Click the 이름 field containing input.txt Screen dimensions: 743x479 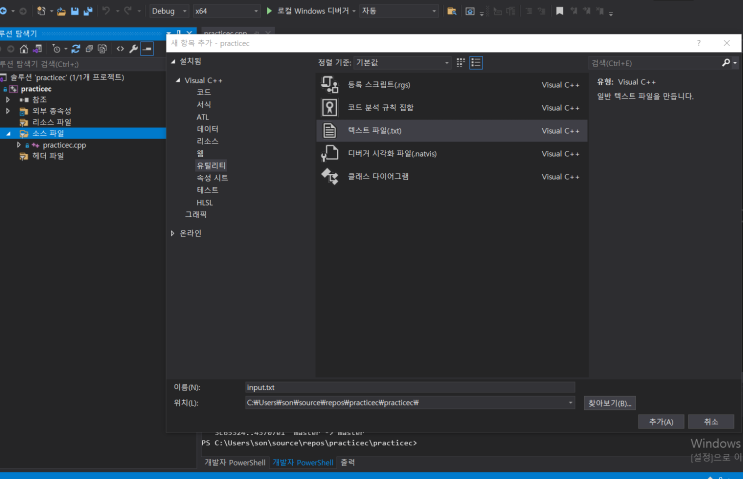tap(410, 388)
